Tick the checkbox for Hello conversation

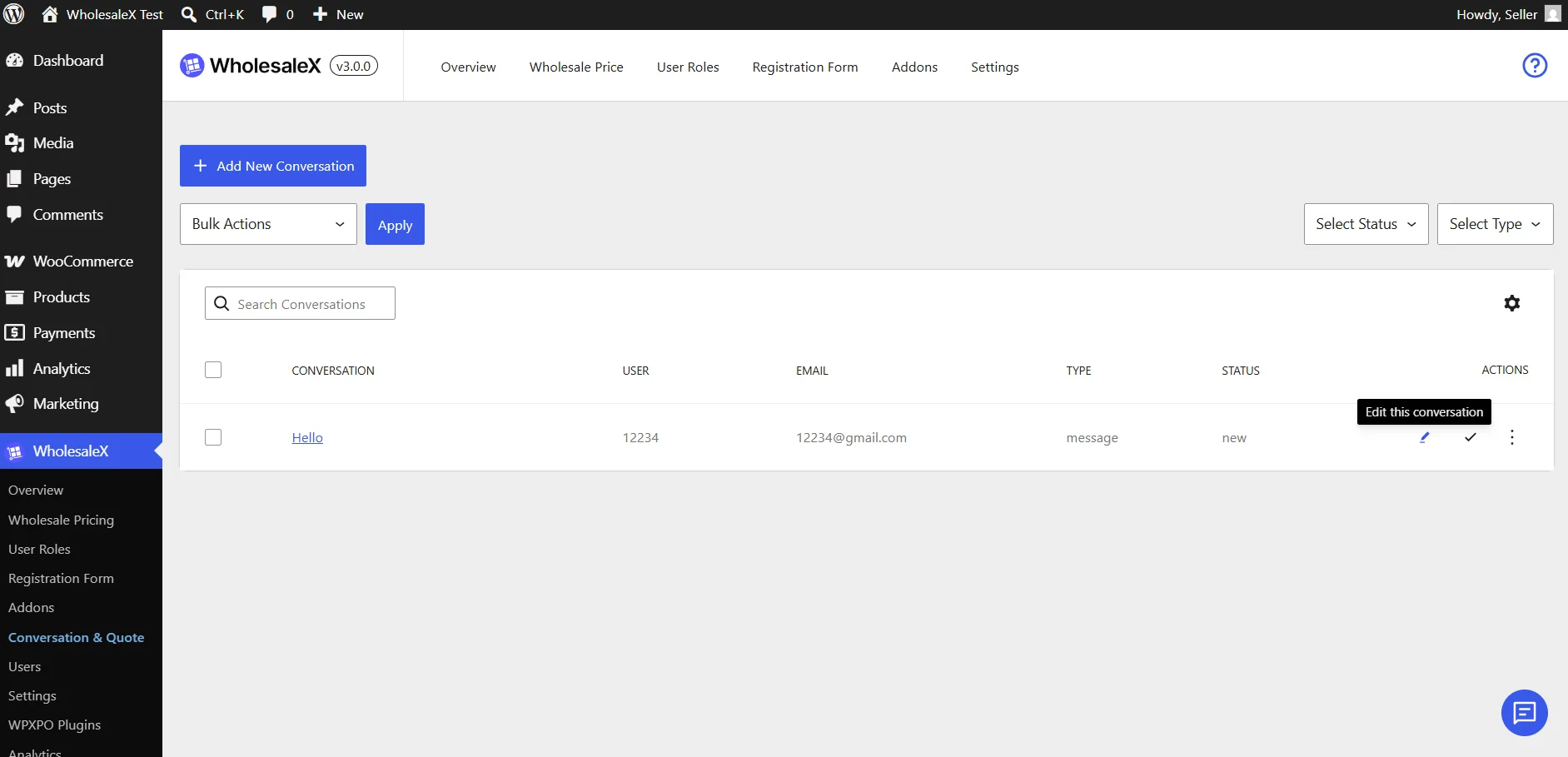click(213, 437)
